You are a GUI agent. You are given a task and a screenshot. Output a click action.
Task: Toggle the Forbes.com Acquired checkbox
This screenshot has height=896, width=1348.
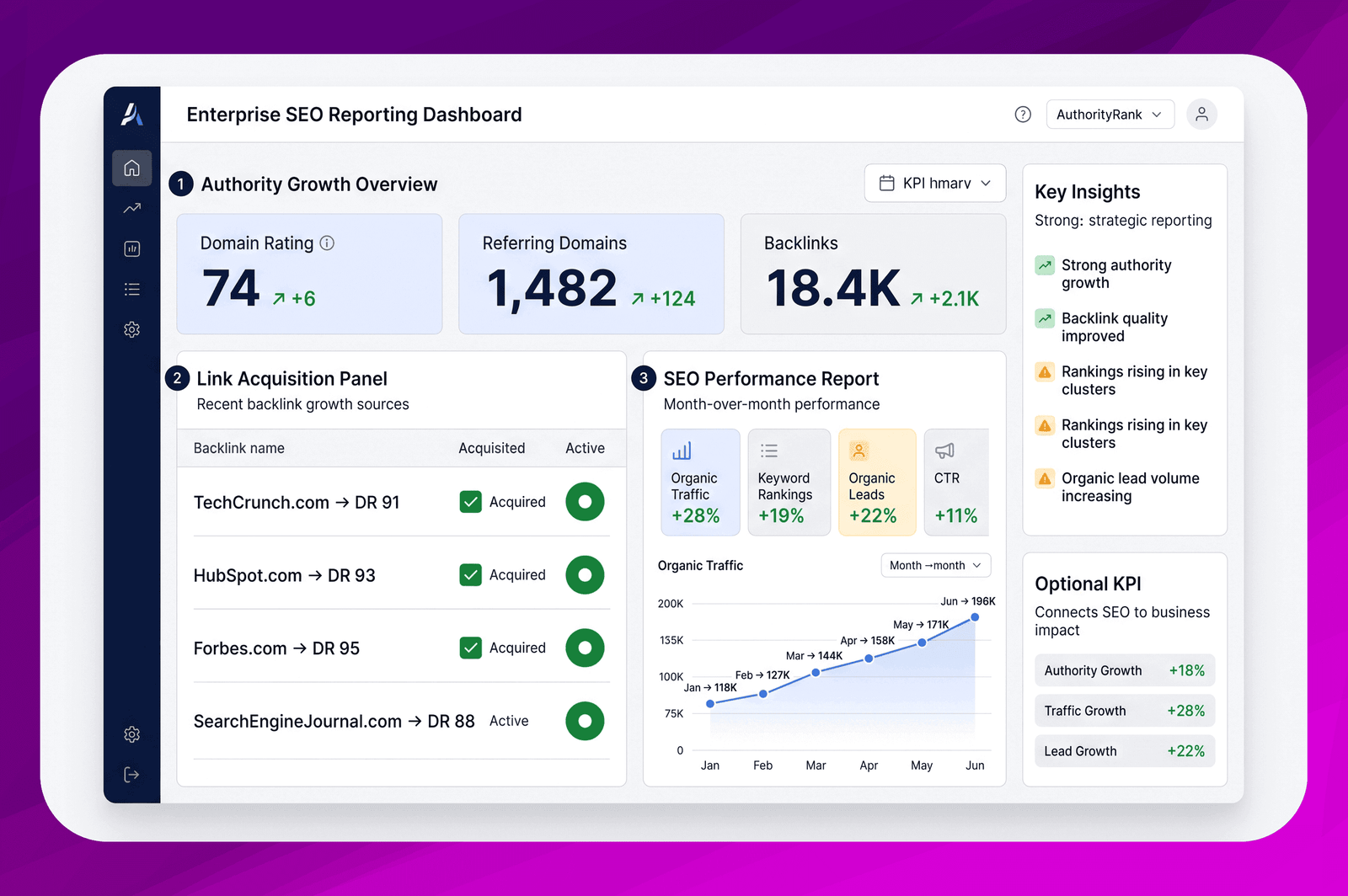point(471,648)
